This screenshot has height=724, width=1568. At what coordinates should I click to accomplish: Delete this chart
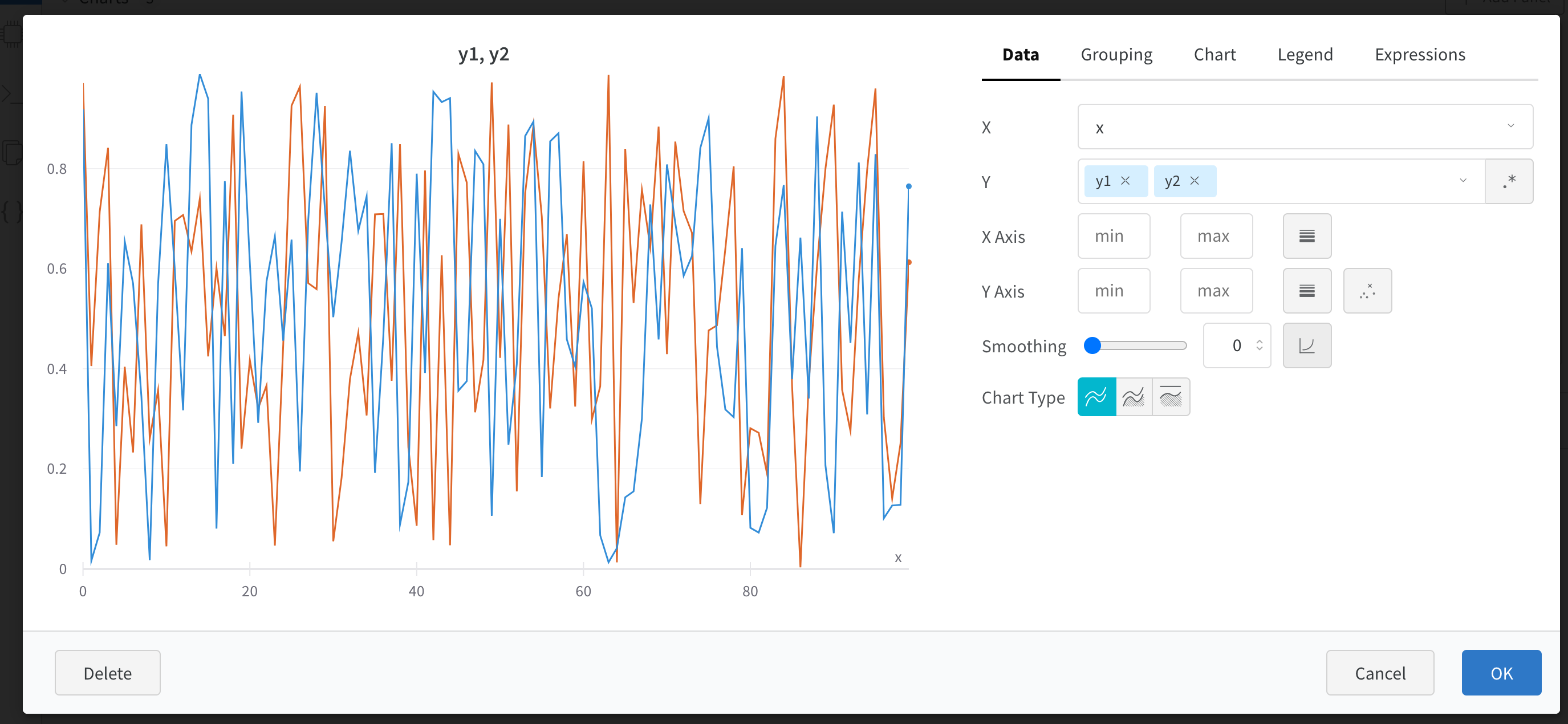point(107,673)
